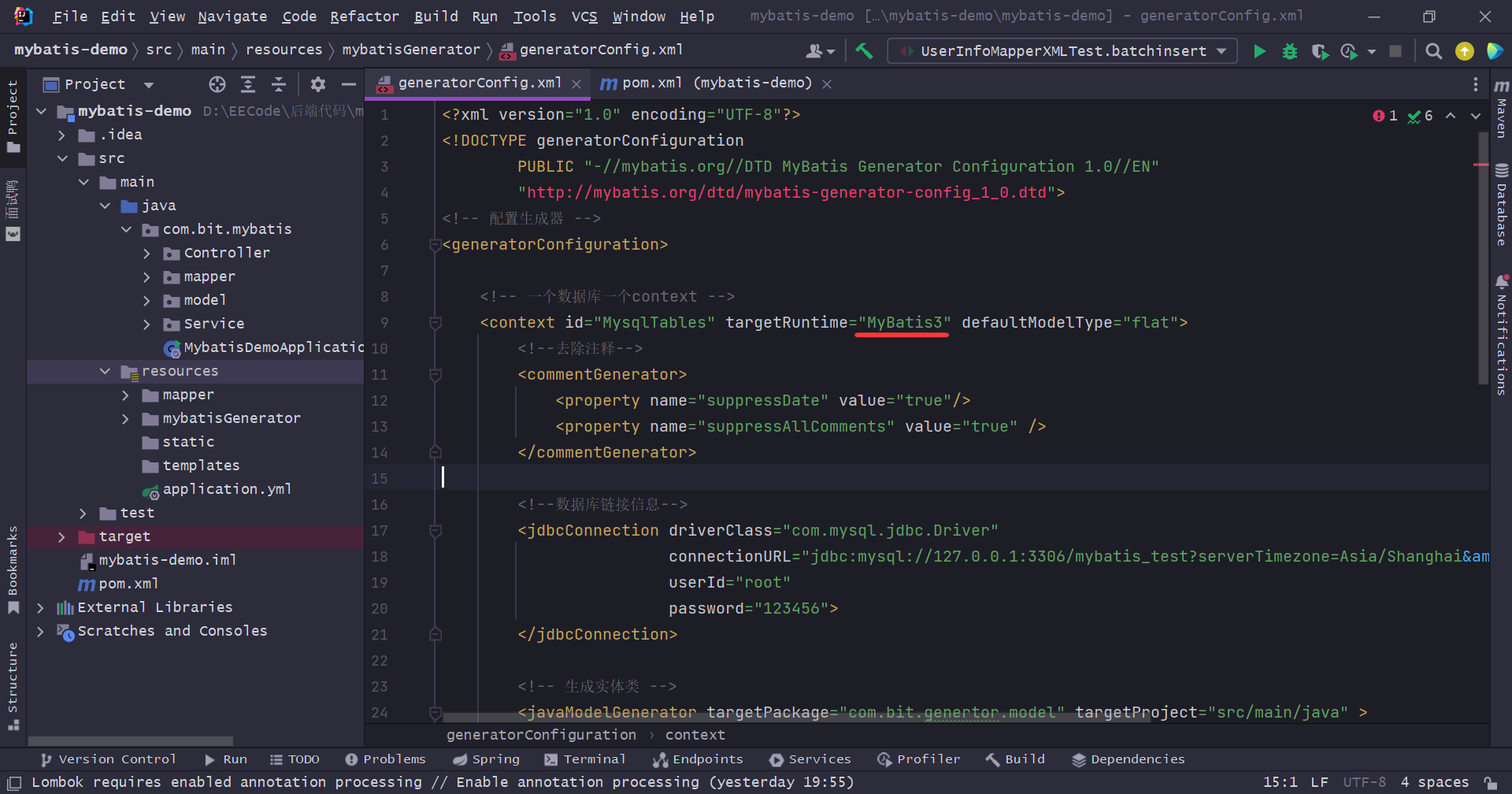
Task: Open the Terminal tool window
Action: 584,759
